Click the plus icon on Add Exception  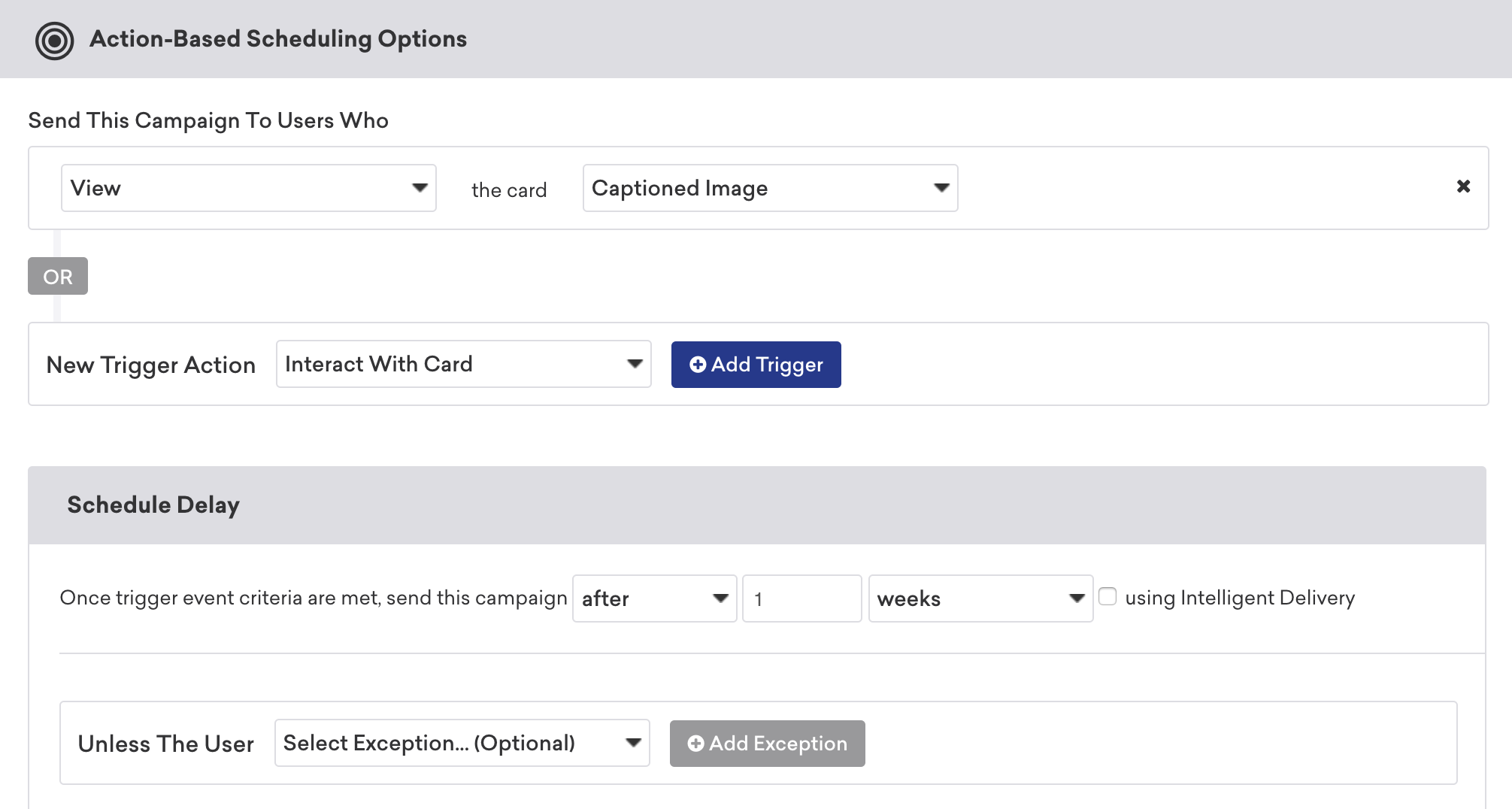coord(695,744)
